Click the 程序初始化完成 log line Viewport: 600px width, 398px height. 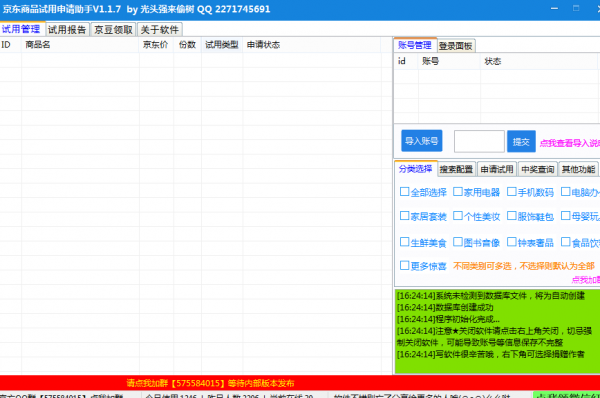point(448,319)
